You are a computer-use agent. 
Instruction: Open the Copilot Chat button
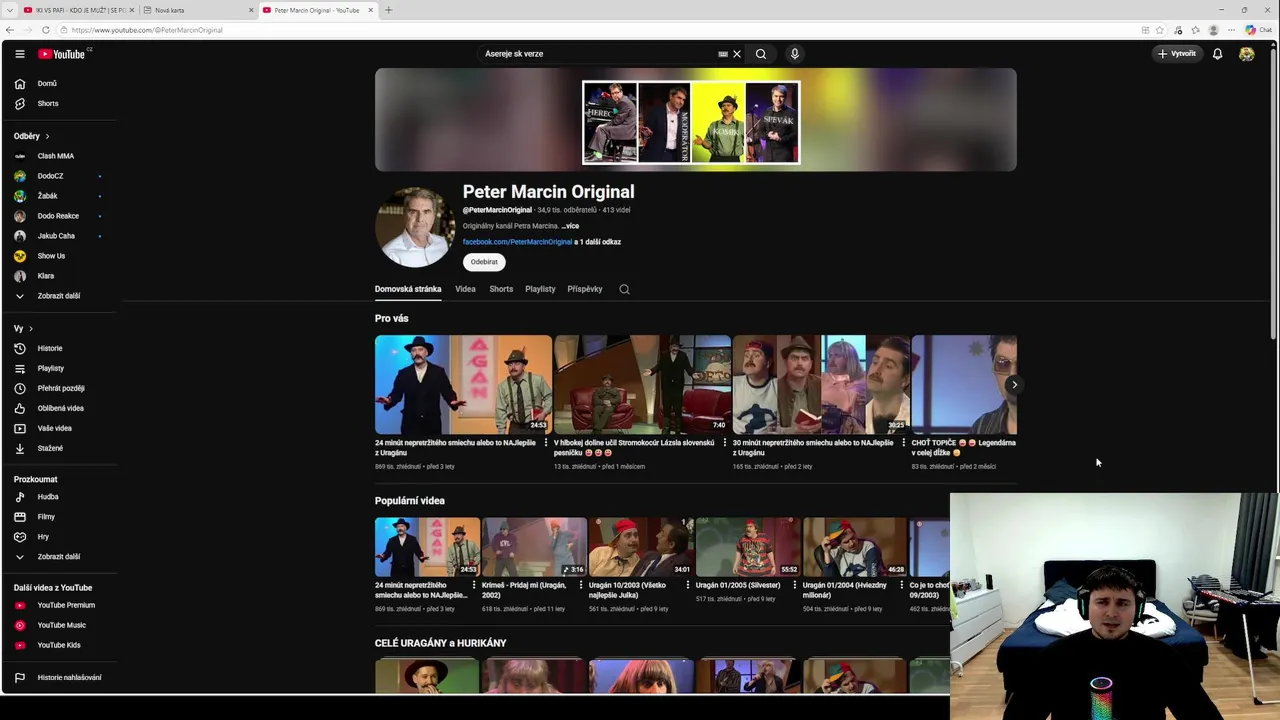point(1257,30)
